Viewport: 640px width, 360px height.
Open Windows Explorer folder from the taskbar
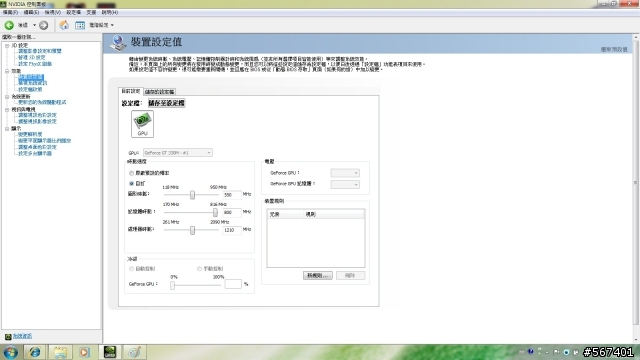tap(60, 352)
